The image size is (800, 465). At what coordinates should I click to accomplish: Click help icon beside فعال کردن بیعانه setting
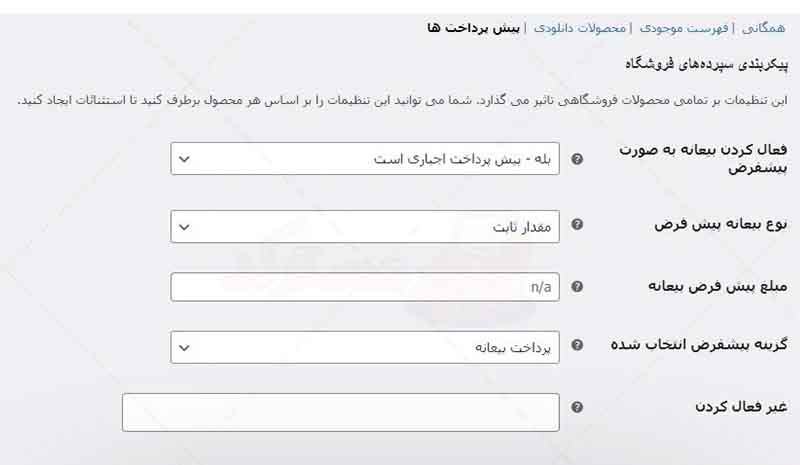pyautogui.click(x=577, y=159)
